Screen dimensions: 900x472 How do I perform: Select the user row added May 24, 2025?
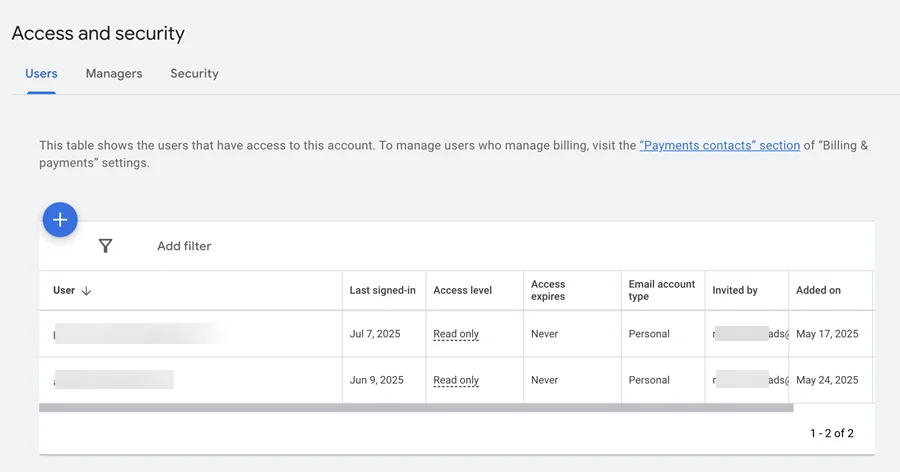(456, 380)
